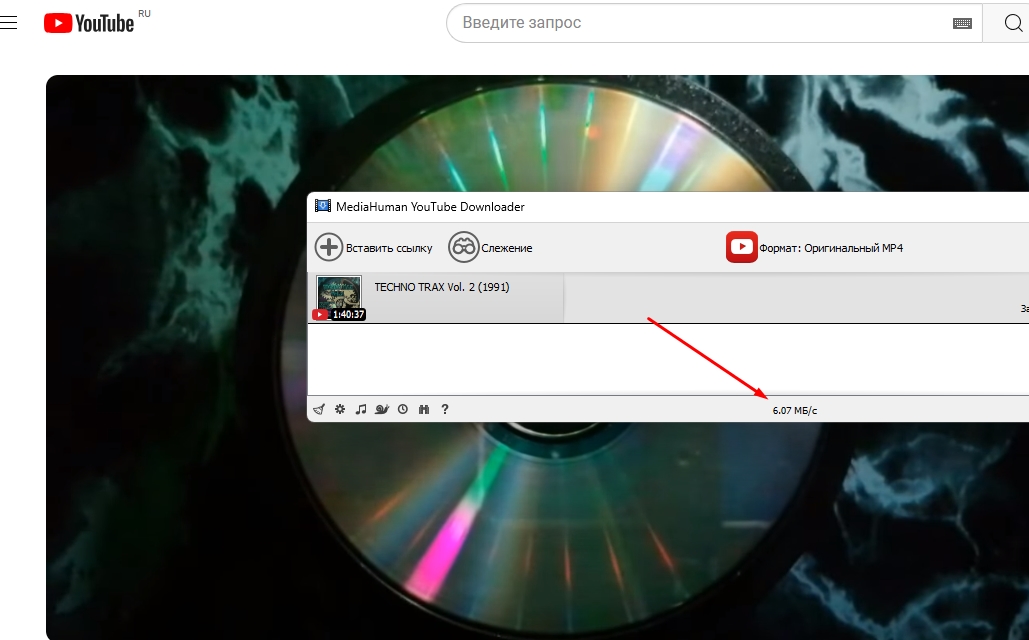Click the 6.07 МБ/с speed readout
The image size is (1029, 640).
click(x=795, y=410)
